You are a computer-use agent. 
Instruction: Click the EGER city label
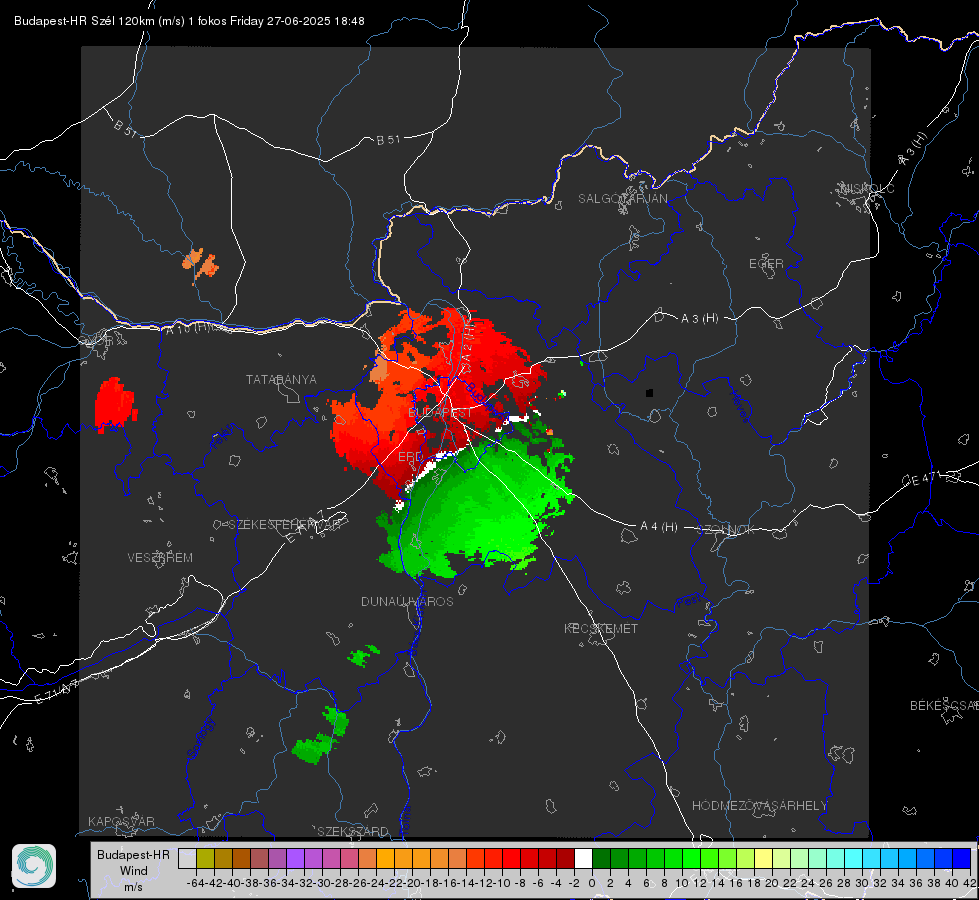click(766, 264)
